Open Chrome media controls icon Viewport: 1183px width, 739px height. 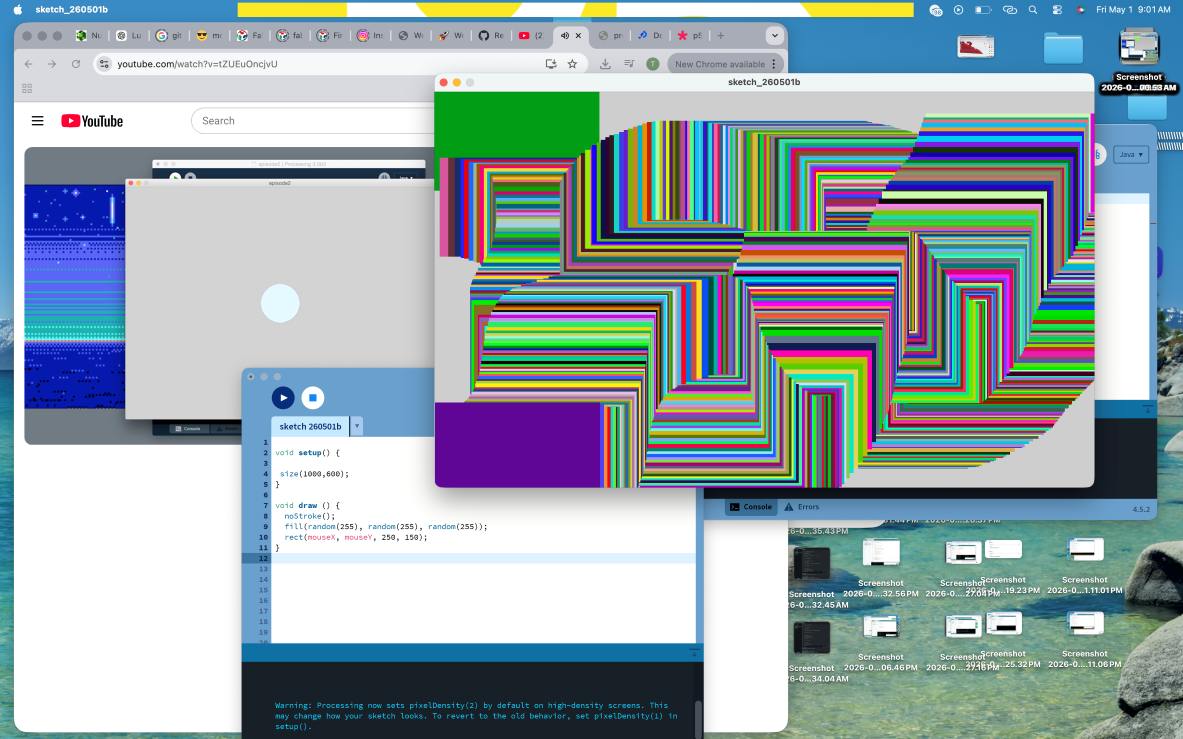point(628,64)
